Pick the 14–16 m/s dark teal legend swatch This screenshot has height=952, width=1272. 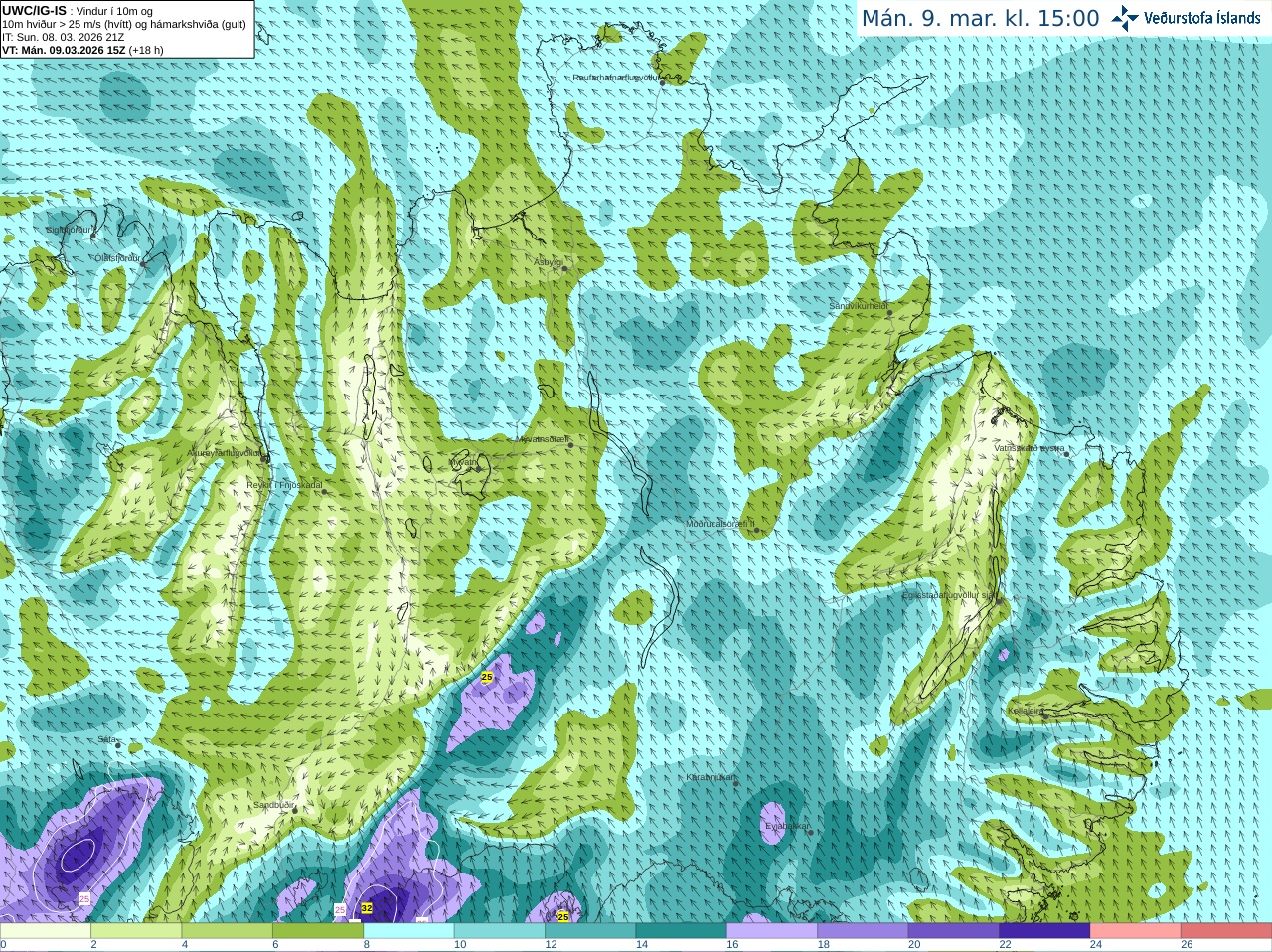click(x=682, y=931)
